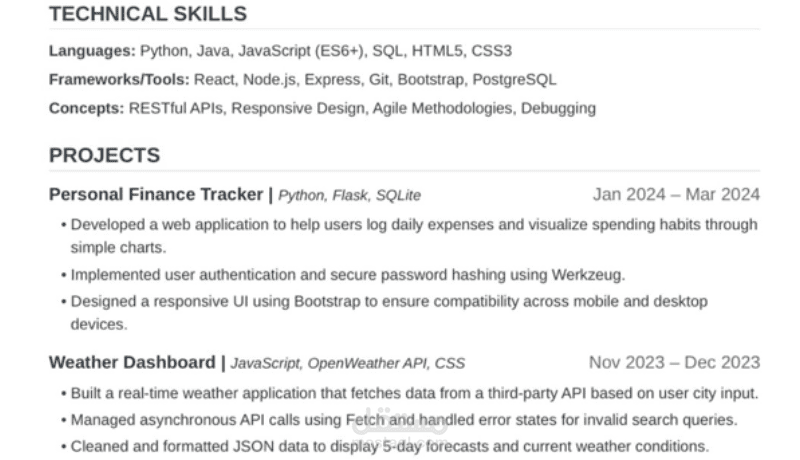The height and width of the screenshot is (460, 800).
Task: Click the bullet about formatted JSON data
Action: pos(385,446)
